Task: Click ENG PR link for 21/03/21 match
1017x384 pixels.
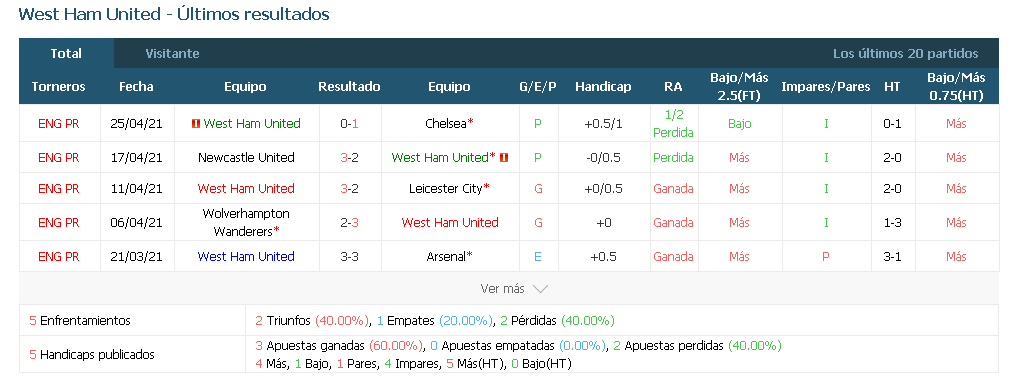Action: tap(58, 256)
